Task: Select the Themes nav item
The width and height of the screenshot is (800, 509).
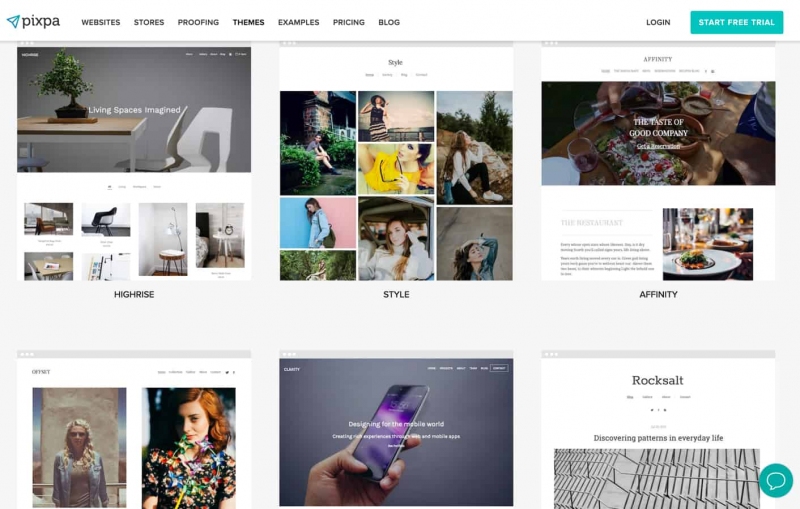Action: point(248,22)
